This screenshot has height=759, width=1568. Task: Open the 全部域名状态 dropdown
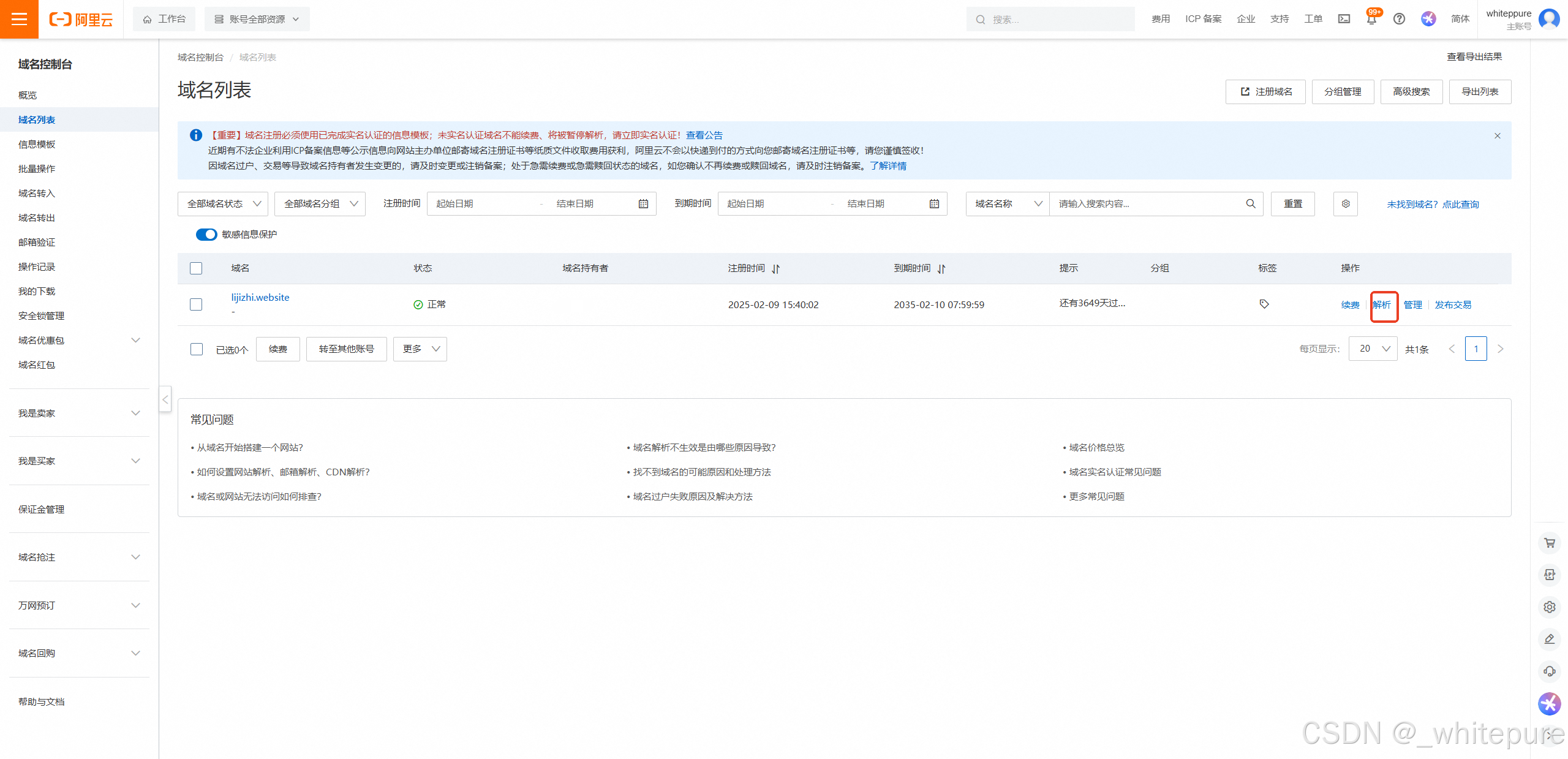point(222,203)
